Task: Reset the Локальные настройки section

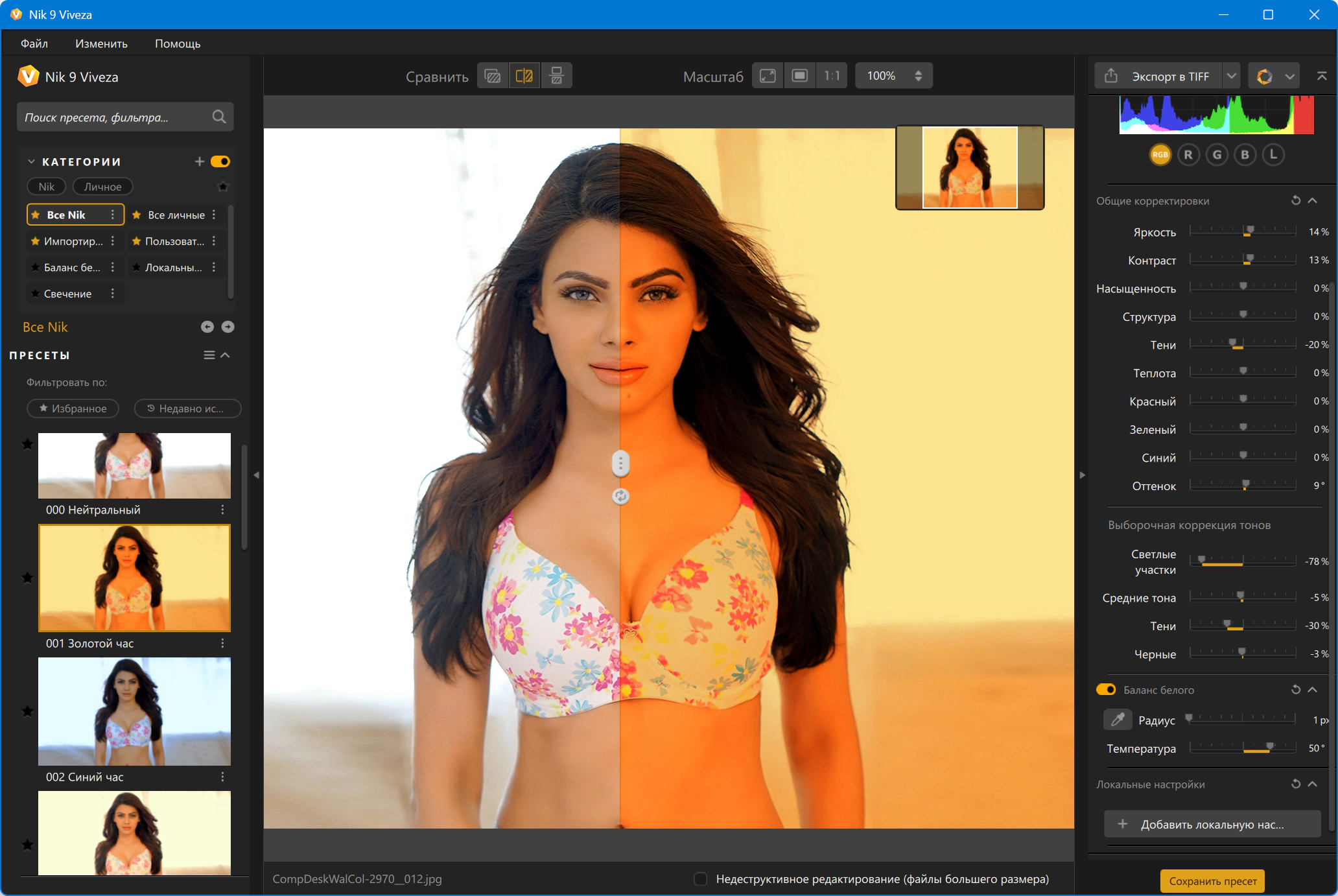Action: [1296, 784]
